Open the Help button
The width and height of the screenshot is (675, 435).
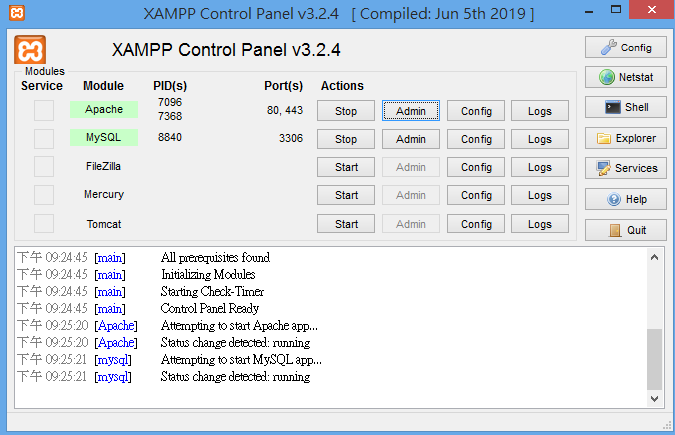625,199
